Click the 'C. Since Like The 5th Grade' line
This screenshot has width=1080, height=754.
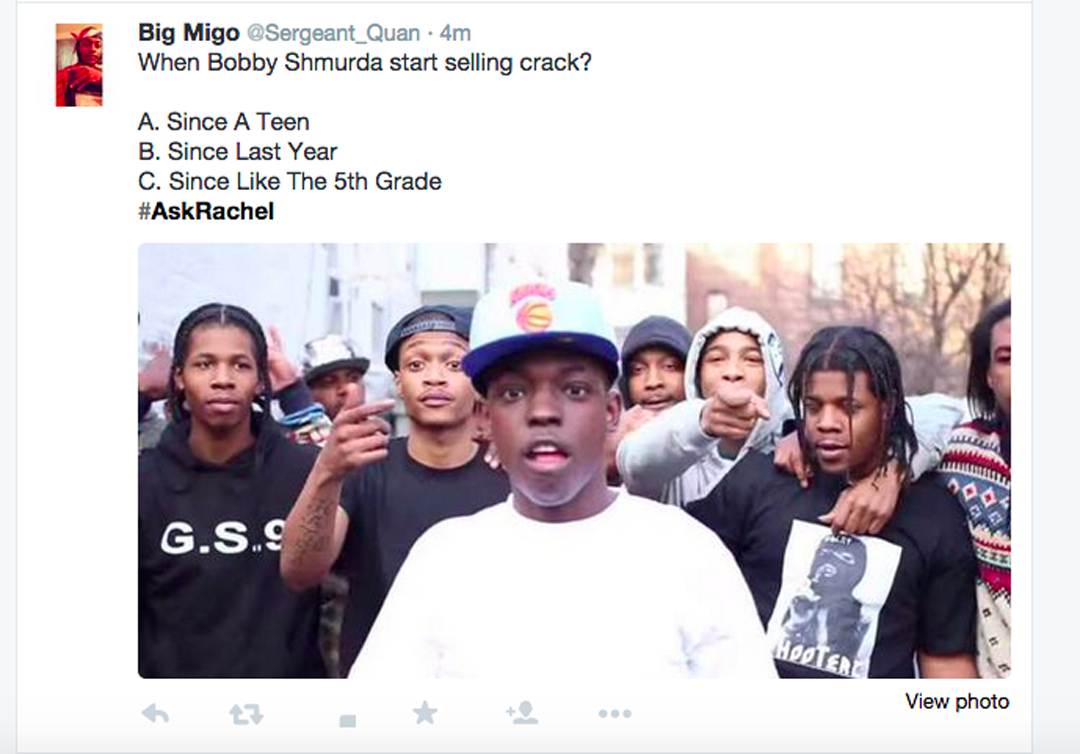[x=290, y=181]
